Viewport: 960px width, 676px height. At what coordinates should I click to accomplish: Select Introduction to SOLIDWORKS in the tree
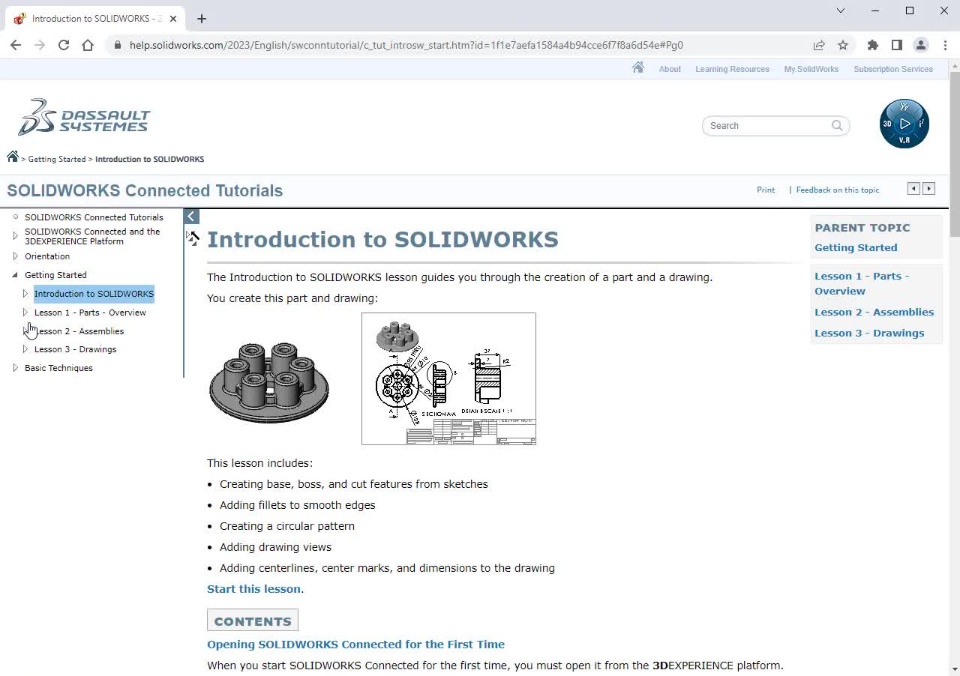94,294
